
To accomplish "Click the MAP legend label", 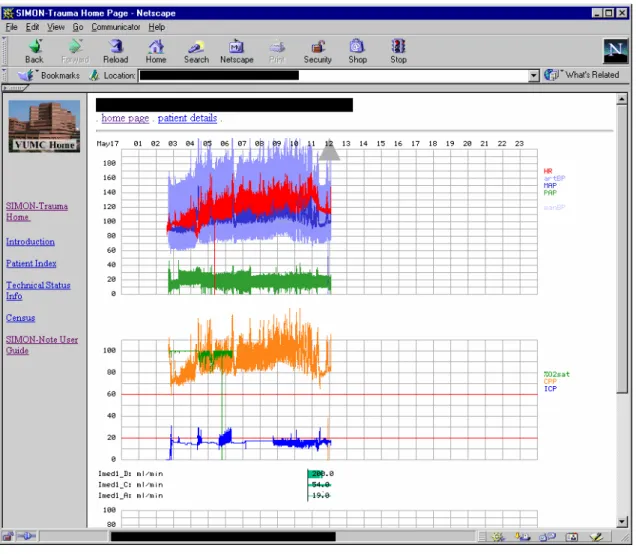I will (x=550, y=185).
